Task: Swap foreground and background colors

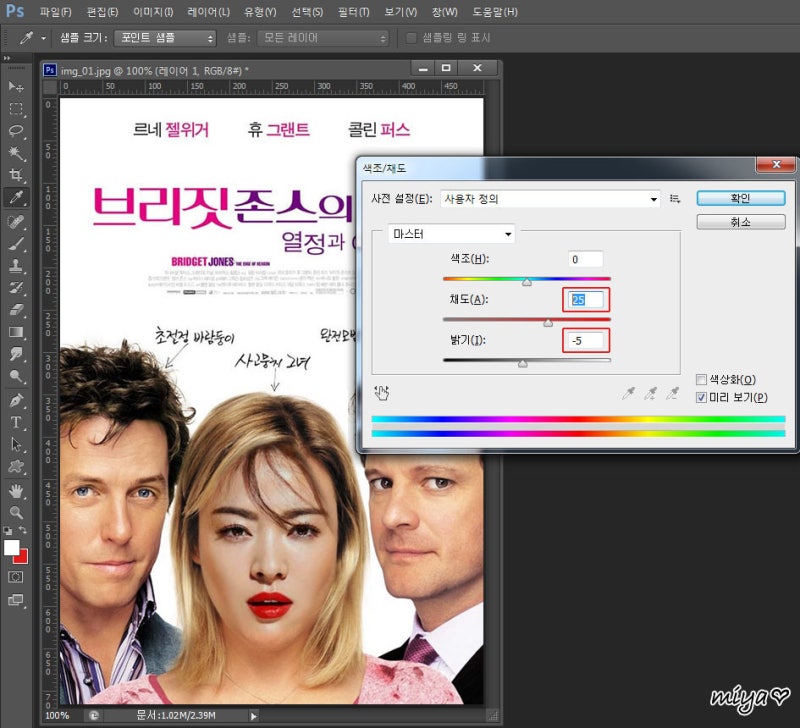Action: (x=22, y=530)
